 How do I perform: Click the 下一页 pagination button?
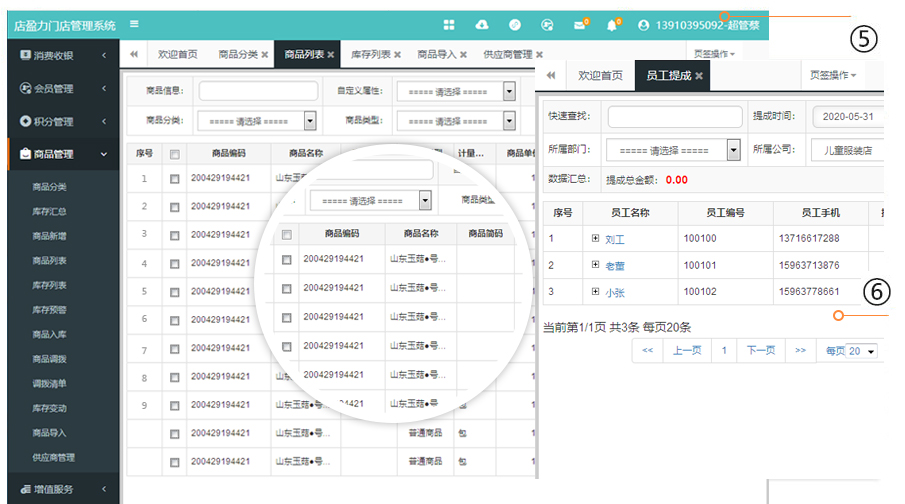click(761, 350)
